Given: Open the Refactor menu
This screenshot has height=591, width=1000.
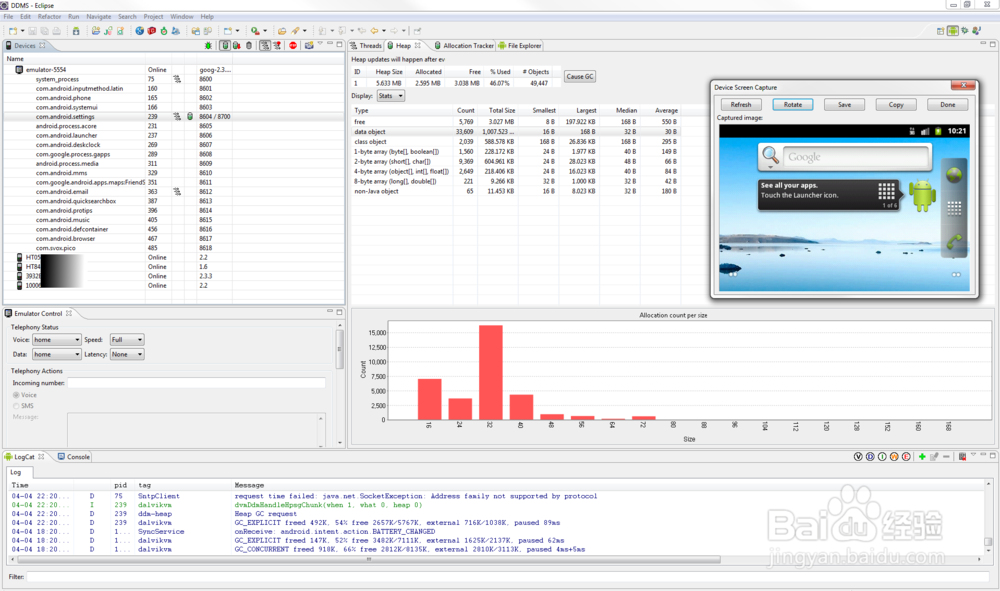Looking at the screenshot, I should 49,17.
